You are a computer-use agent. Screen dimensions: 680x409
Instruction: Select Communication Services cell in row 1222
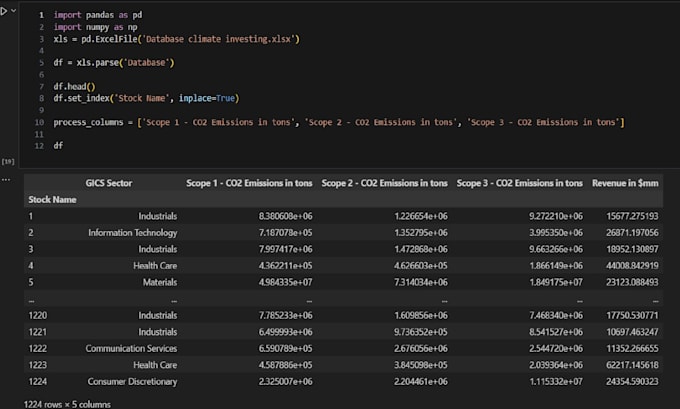pos(131,348)
